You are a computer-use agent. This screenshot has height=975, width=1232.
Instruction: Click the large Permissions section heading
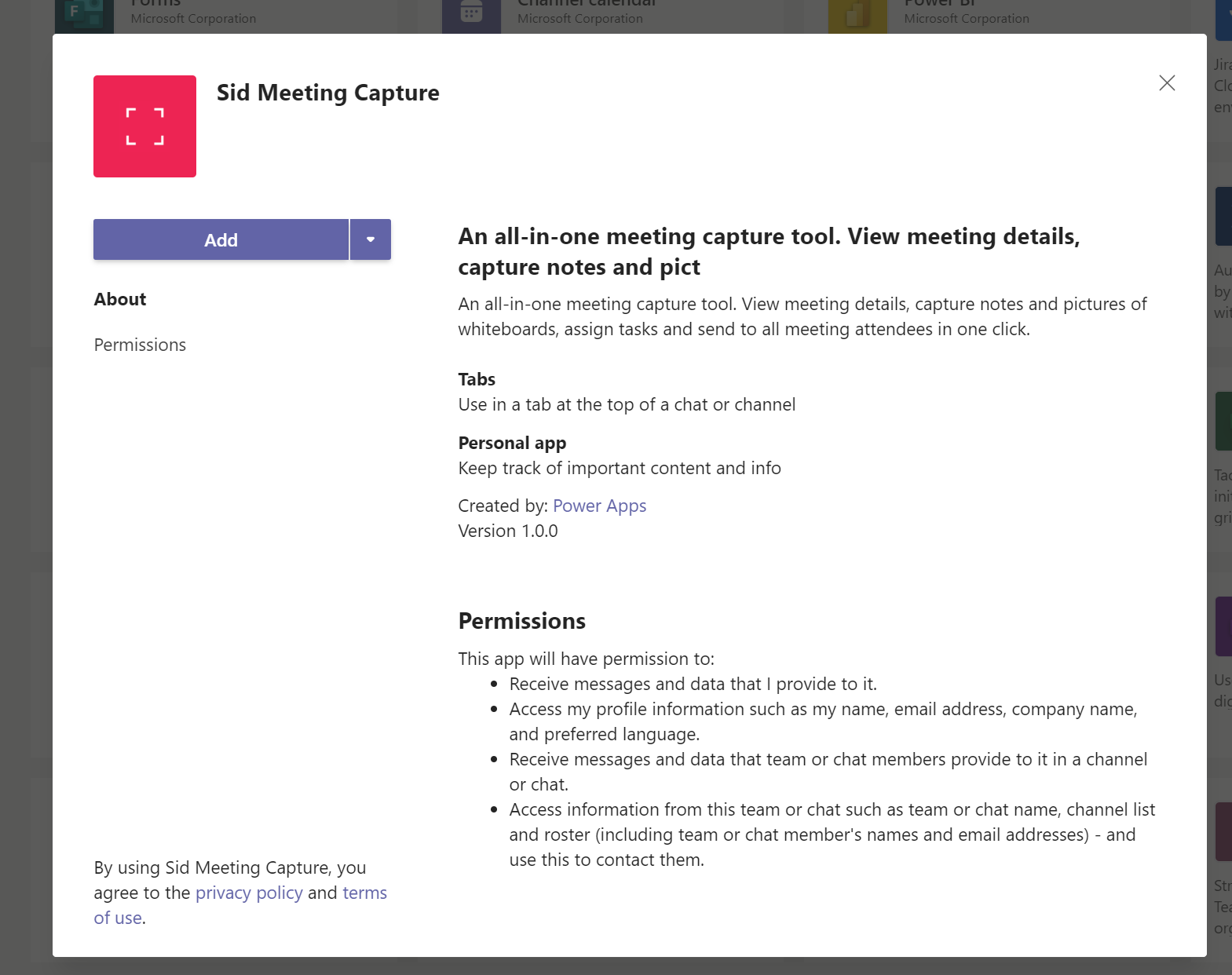[x=521, y=621]
